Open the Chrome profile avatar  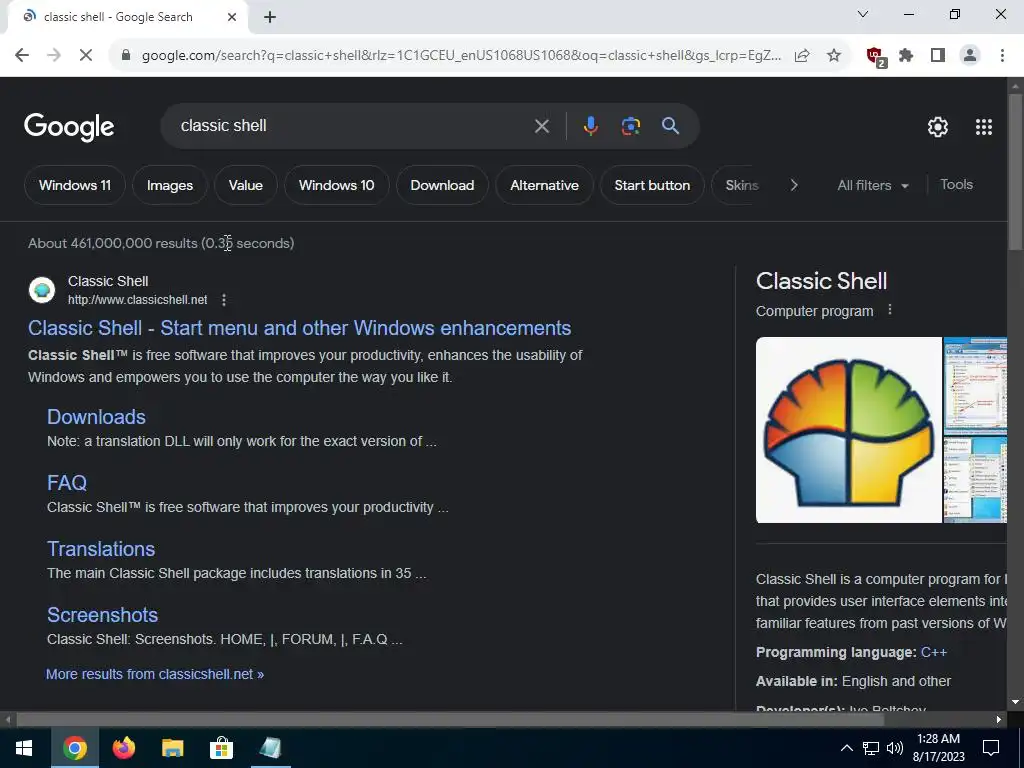point(970,56)
